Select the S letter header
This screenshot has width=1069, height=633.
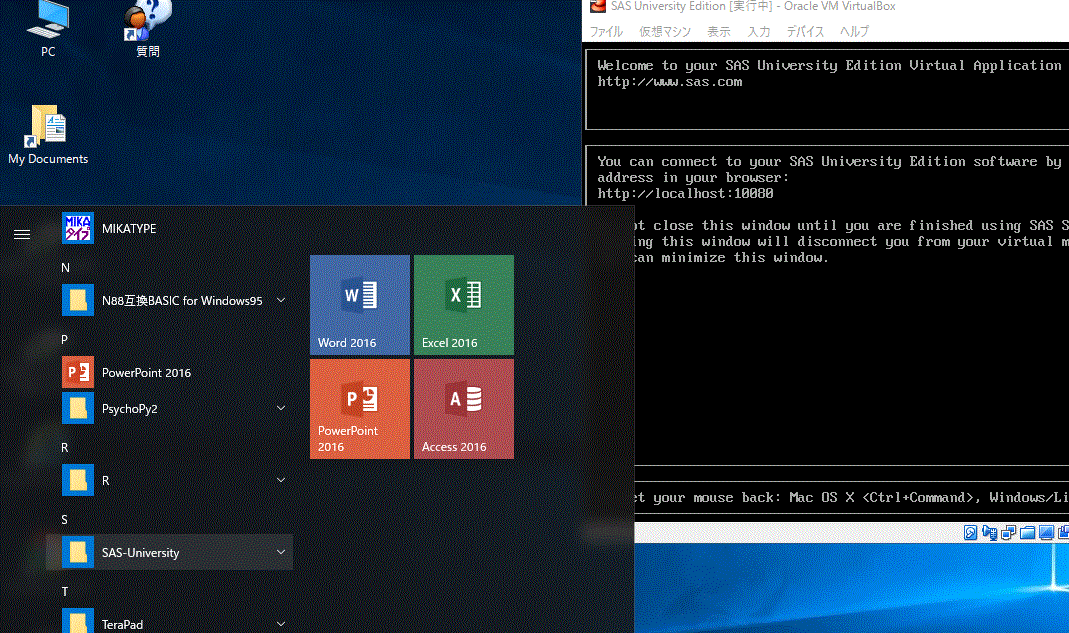65,520
